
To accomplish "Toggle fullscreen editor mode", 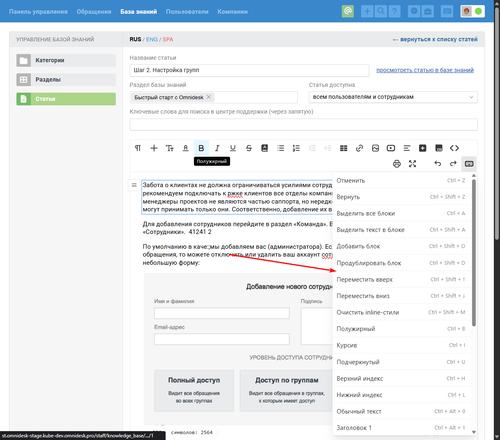I will pyautogui.click(x=412, y=164).
